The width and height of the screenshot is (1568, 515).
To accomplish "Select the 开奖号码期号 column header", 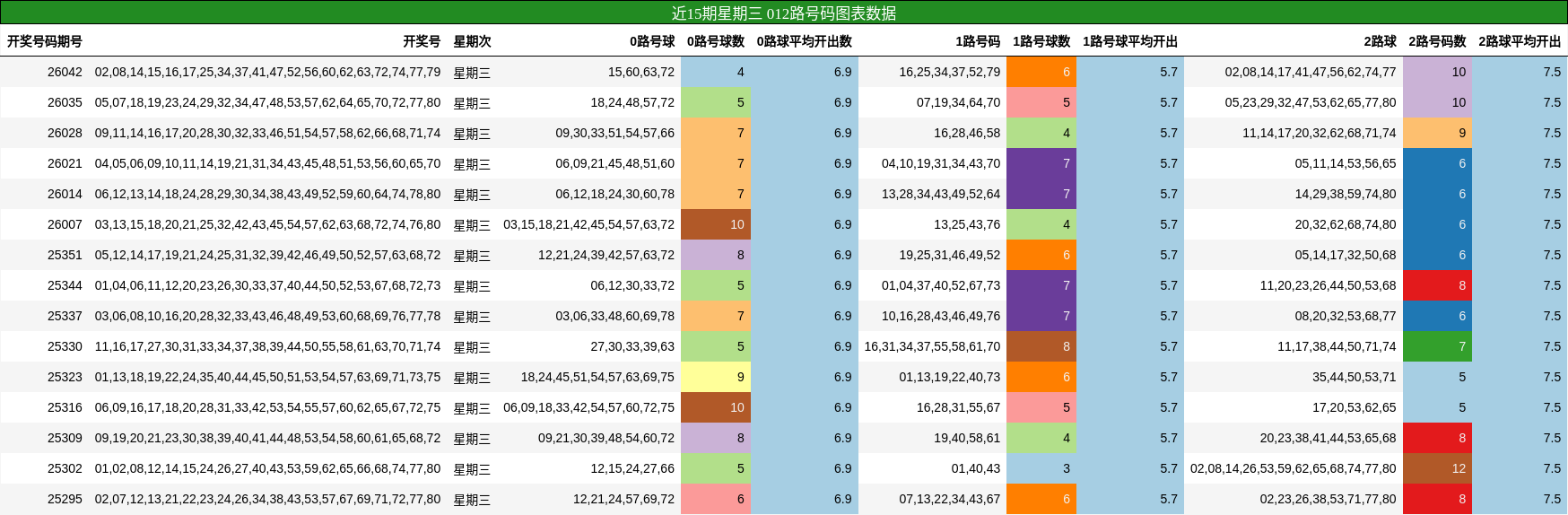I will click(45, 41).
